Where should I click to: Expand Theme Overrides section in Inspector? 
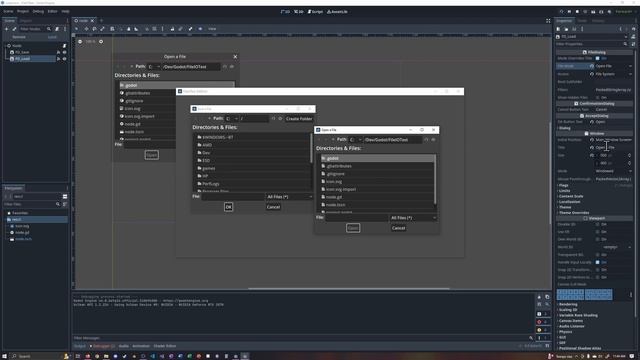tap(573, 213)
